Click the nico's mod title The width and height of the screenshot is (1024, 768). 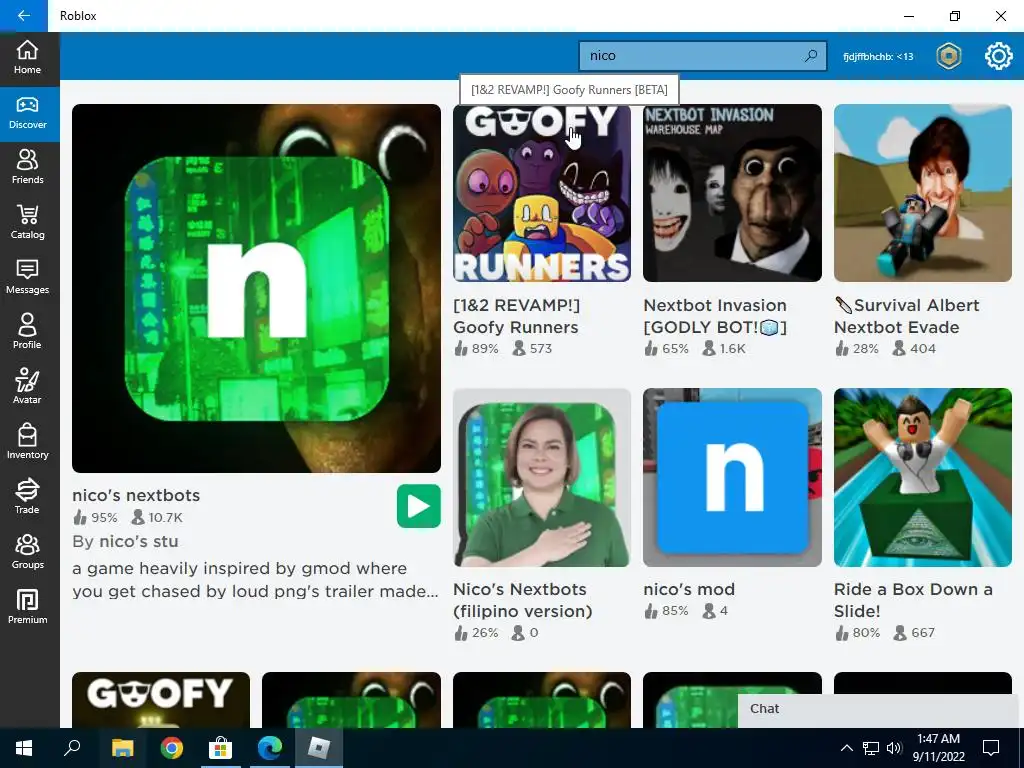point(689,589)
